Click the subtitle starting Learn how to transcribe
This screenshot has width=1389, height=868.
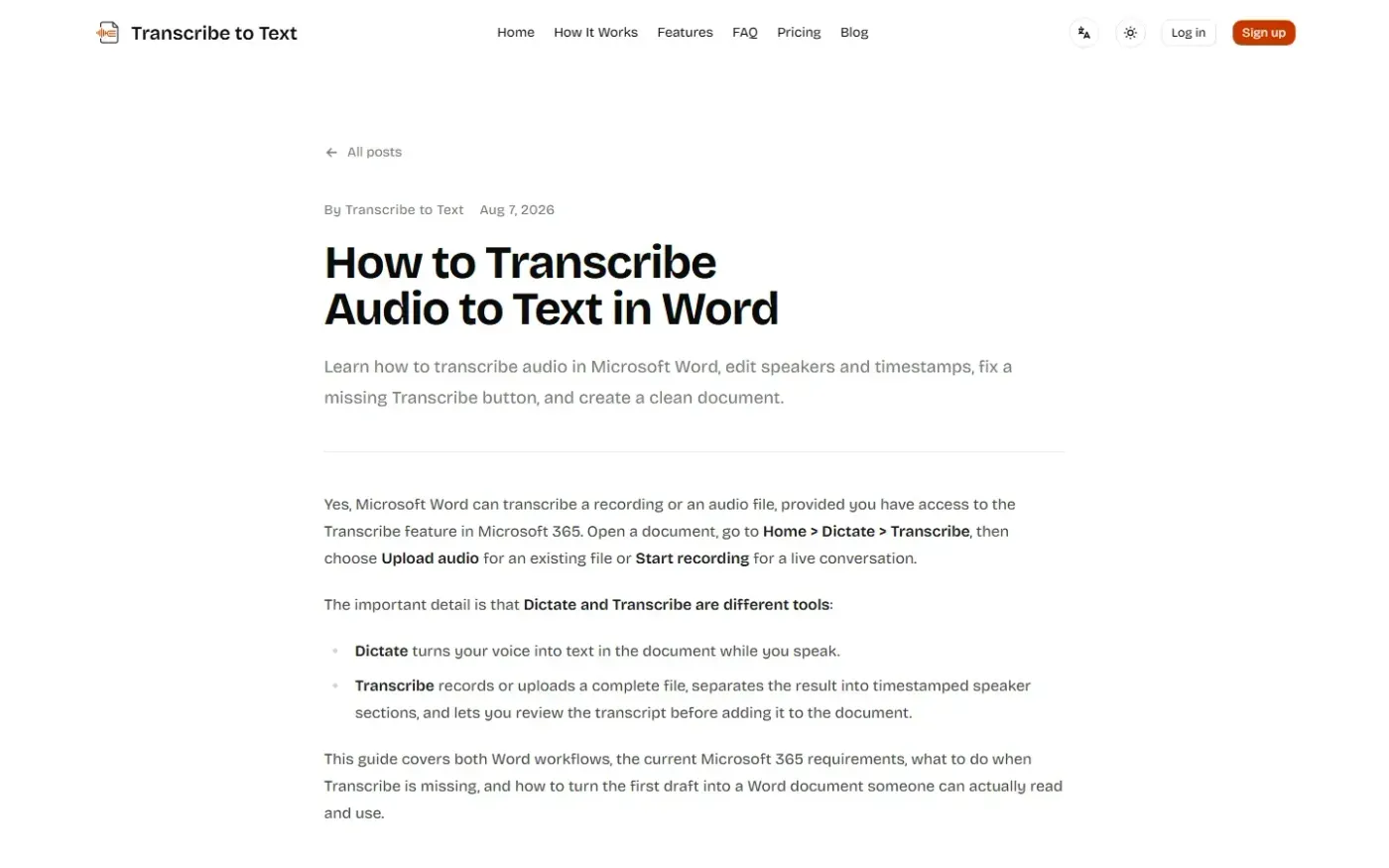(x=668, y=383)
